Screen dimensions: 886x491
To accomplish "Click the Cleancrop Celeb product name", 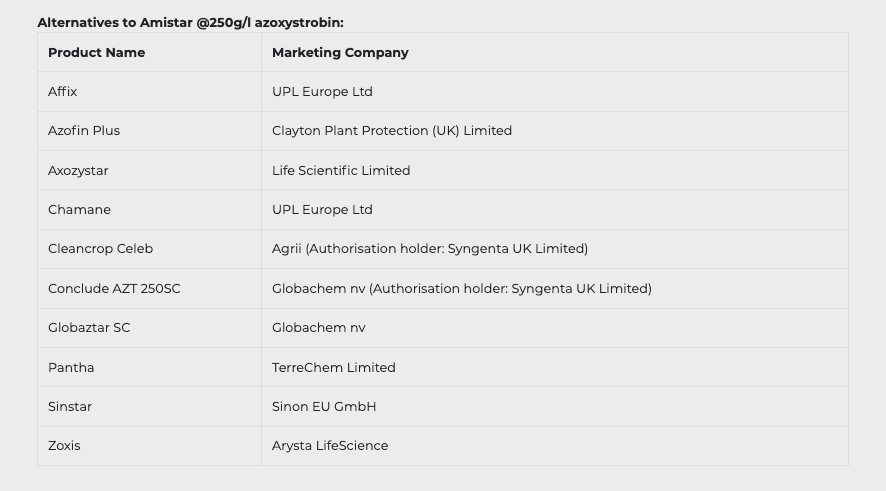I will coord(100,248).
